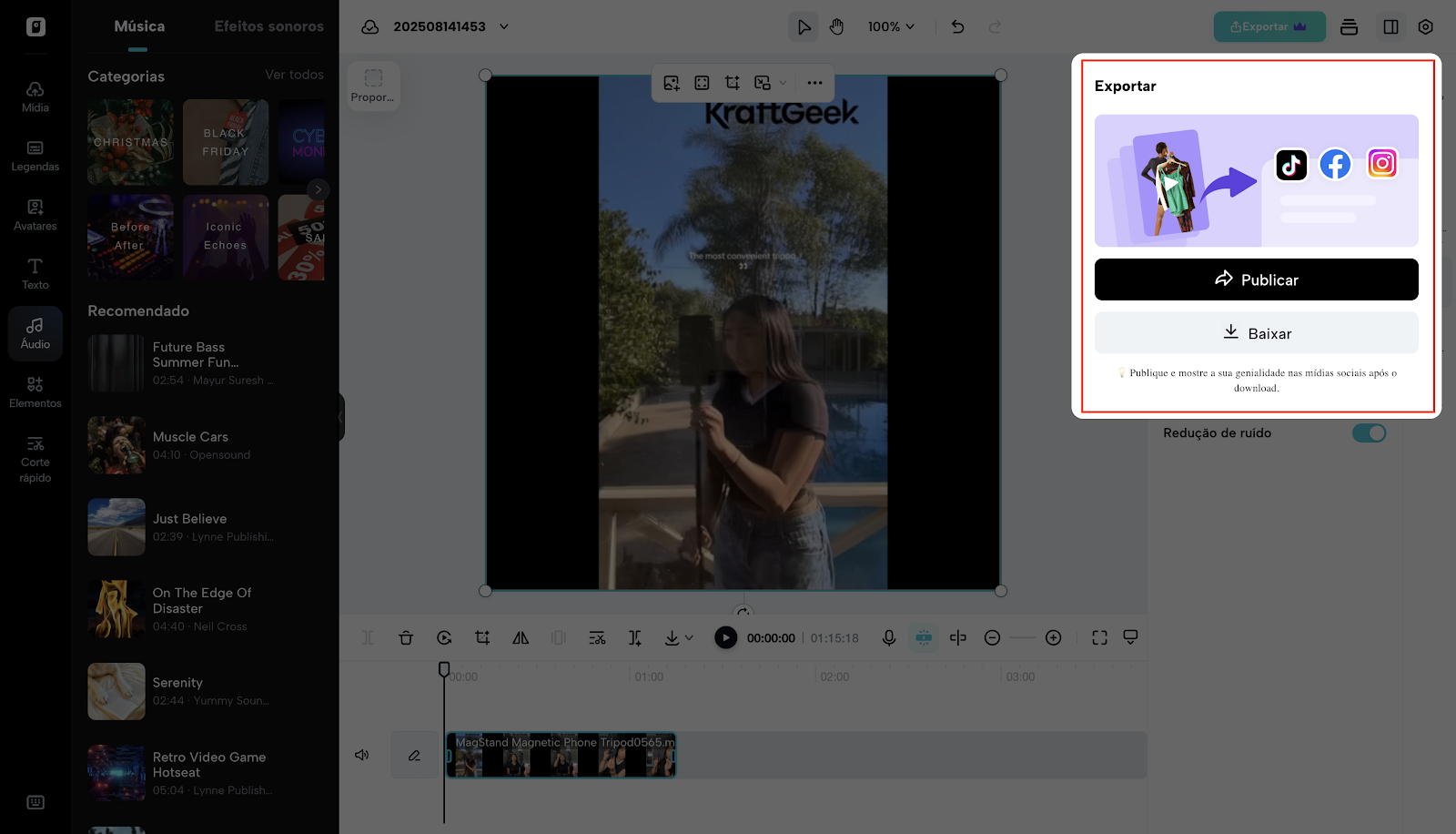Open the Propor... aspect ratio button

[x=373, y=86]
